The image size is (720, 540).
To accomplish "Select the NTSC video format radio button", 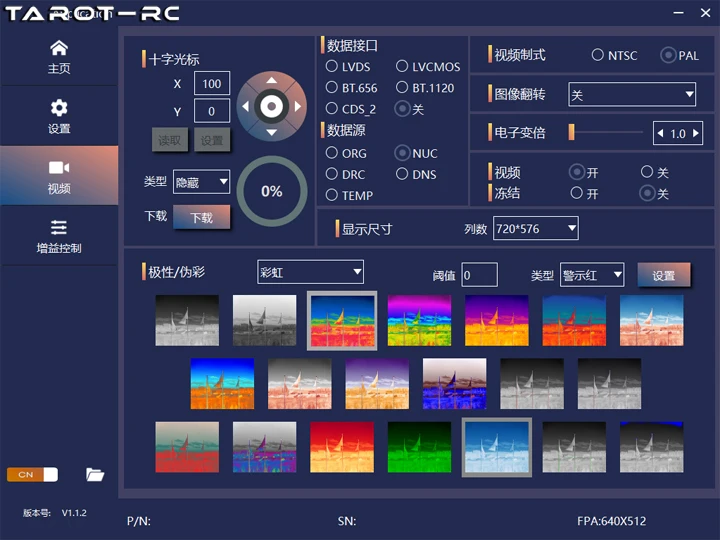I will coord(598,55).
